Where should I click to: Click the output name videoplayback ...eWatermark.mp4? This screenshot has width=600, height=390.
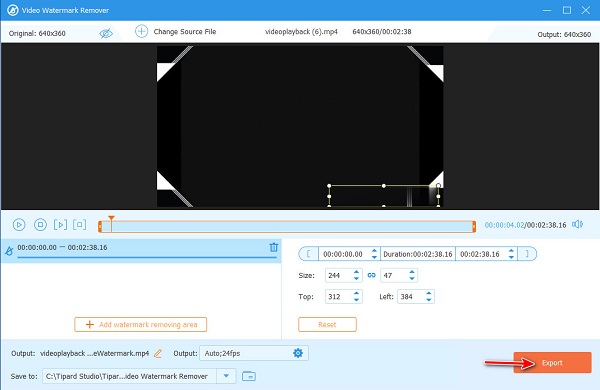[x=95, y=353]
